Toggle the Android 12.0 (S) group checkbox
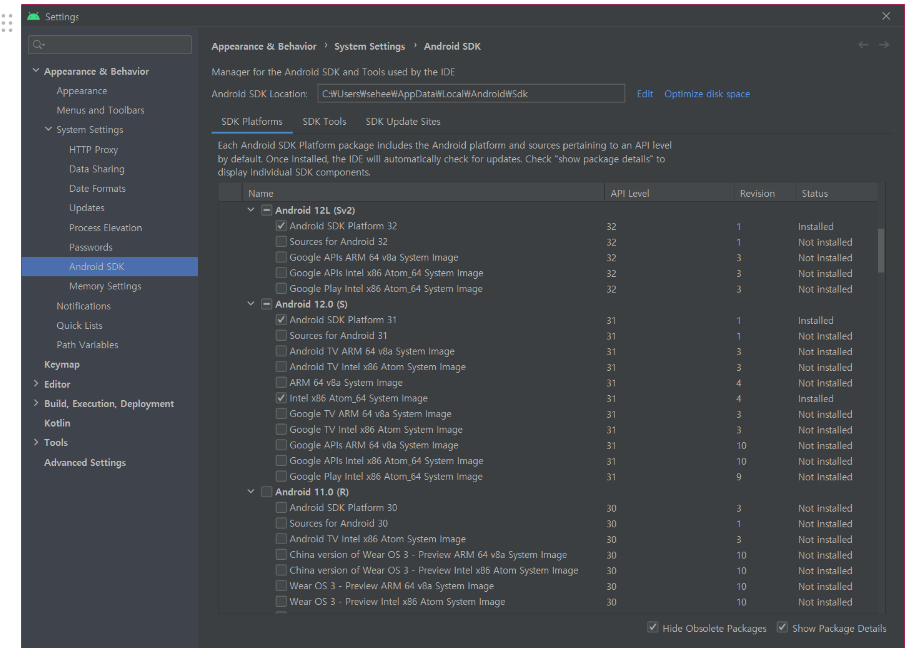 click(x=266, y=304)
